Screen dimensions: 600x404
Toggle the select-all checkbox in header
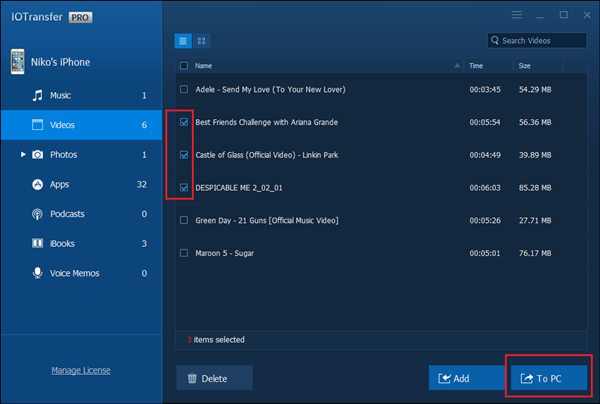183,65
